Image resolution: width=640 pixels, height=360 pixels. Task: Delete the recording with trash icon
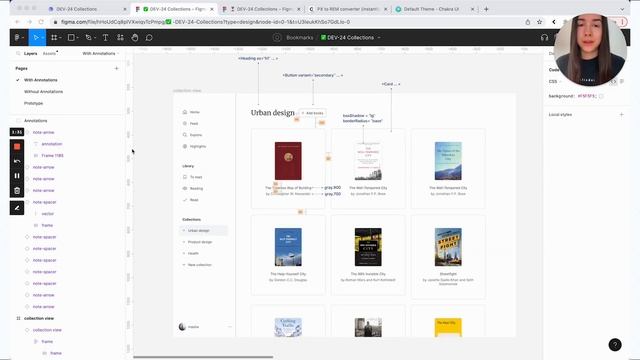[17, 191]
